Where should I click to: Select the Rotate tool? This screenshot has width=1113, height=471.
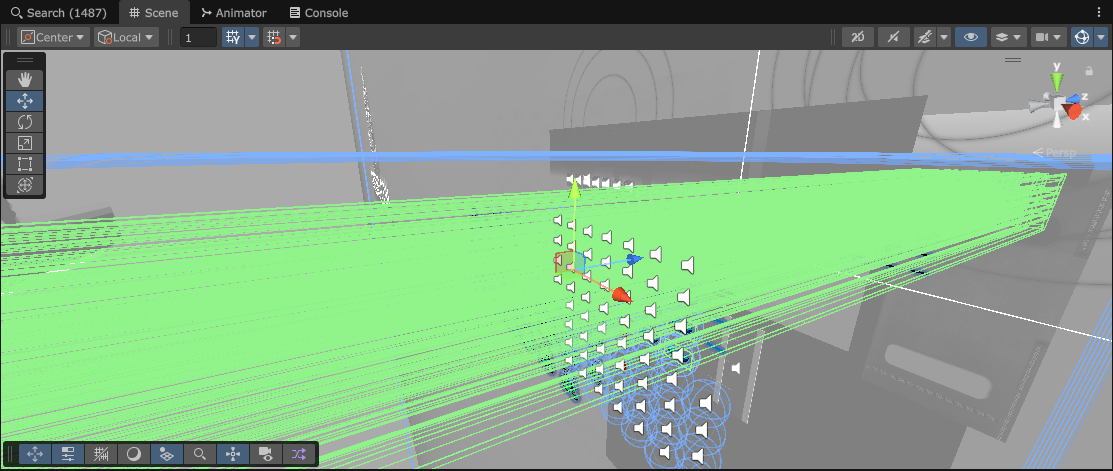25,122
